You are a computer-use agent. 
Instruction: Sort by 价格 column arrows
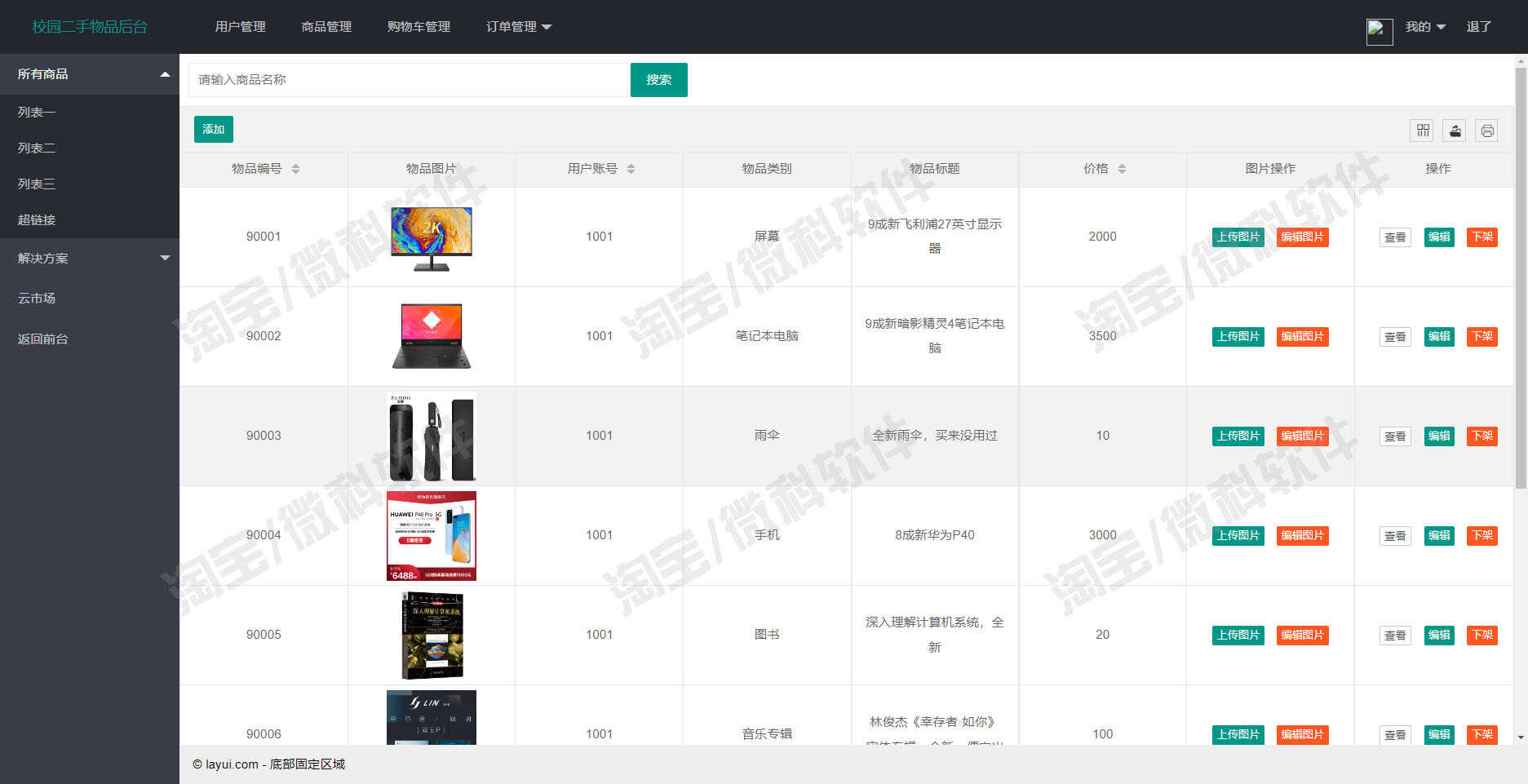[x=1122, y=169]
